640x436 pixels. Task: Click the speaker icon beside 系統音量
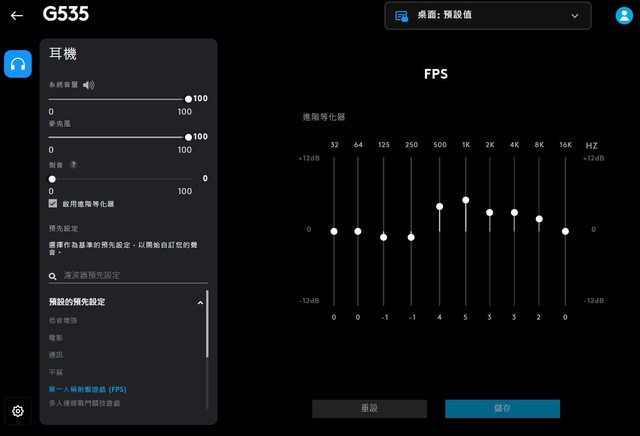(x=89, y=85)
